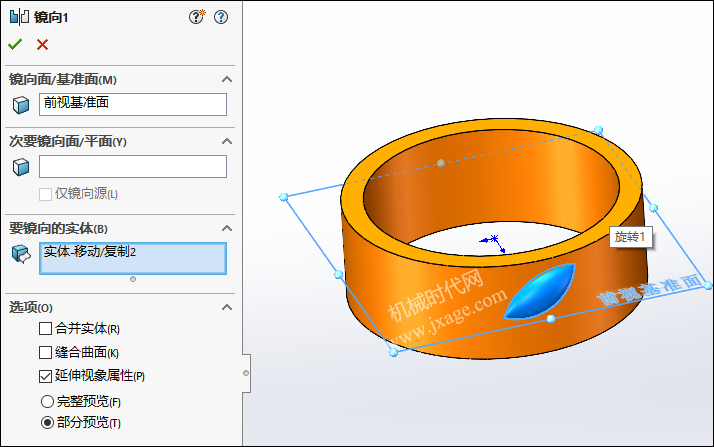714x447 pixels.
Task: Click the 前视基准面 mirror plane field
Action: click(x=133, y=104)
